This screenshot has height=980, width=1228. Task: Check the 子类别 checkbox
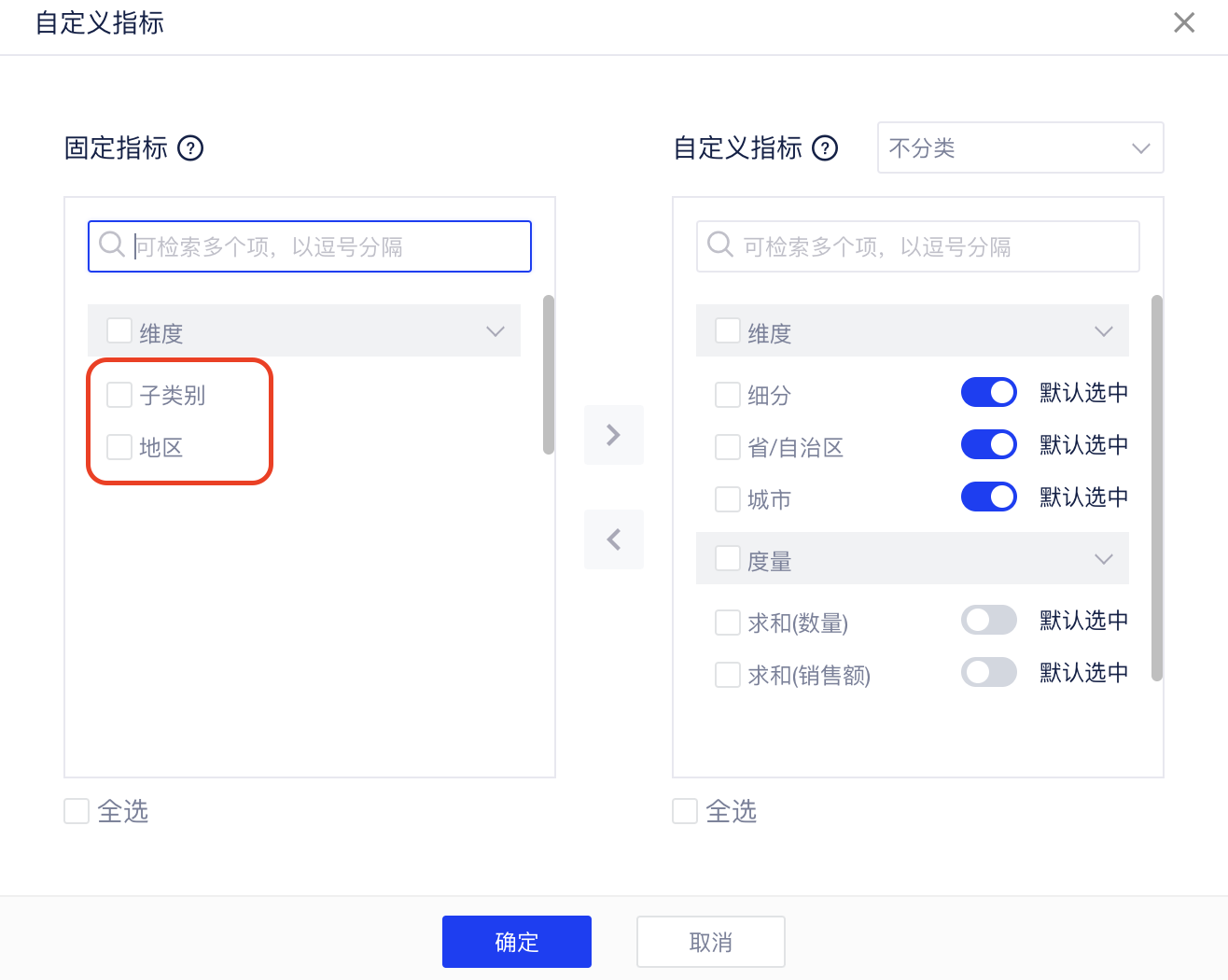click(x=119, y=395)
